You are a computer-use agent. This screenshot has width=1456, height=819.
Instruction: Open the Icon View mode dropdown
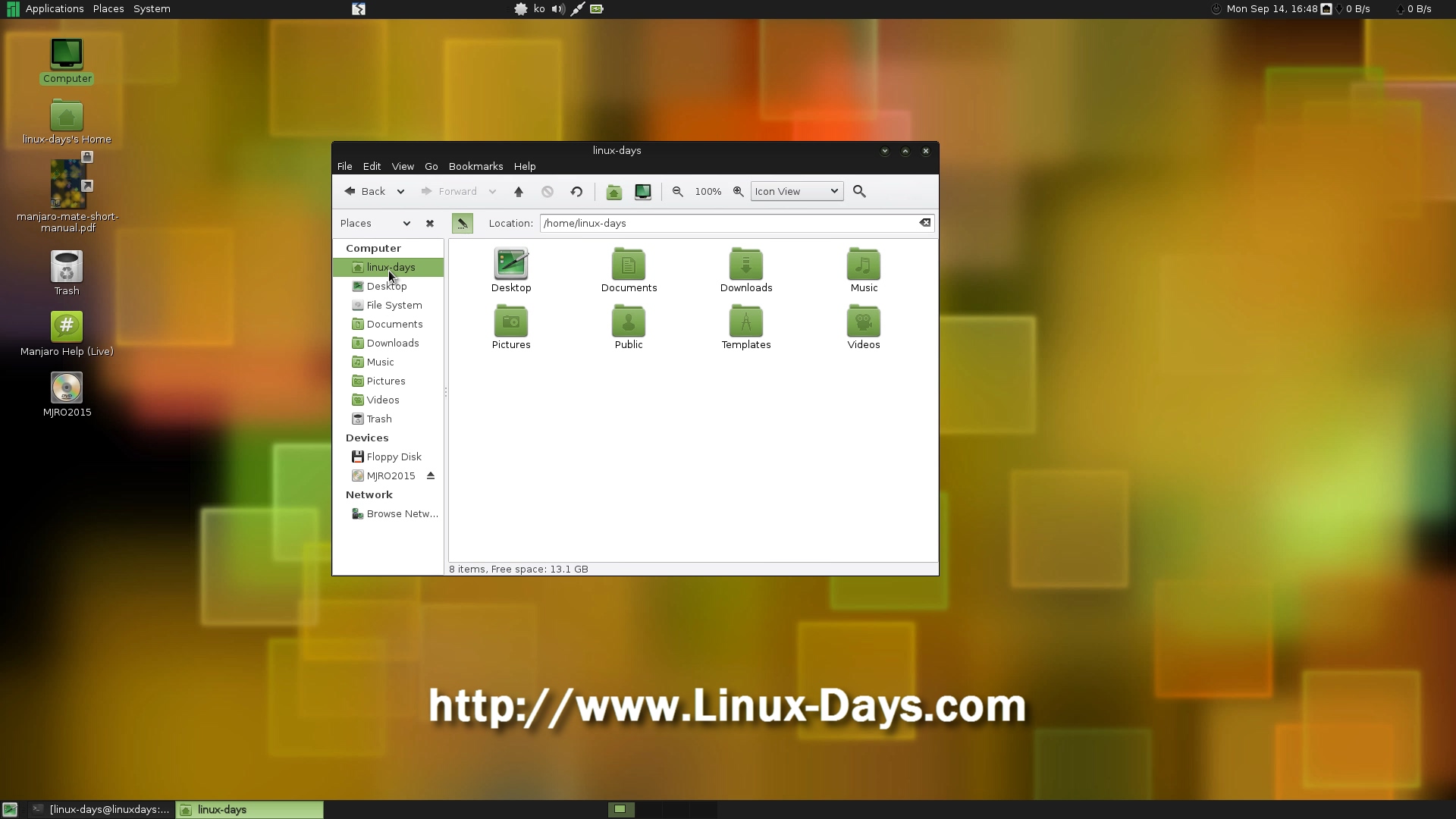pyautogui.click(x=797, y=192)
